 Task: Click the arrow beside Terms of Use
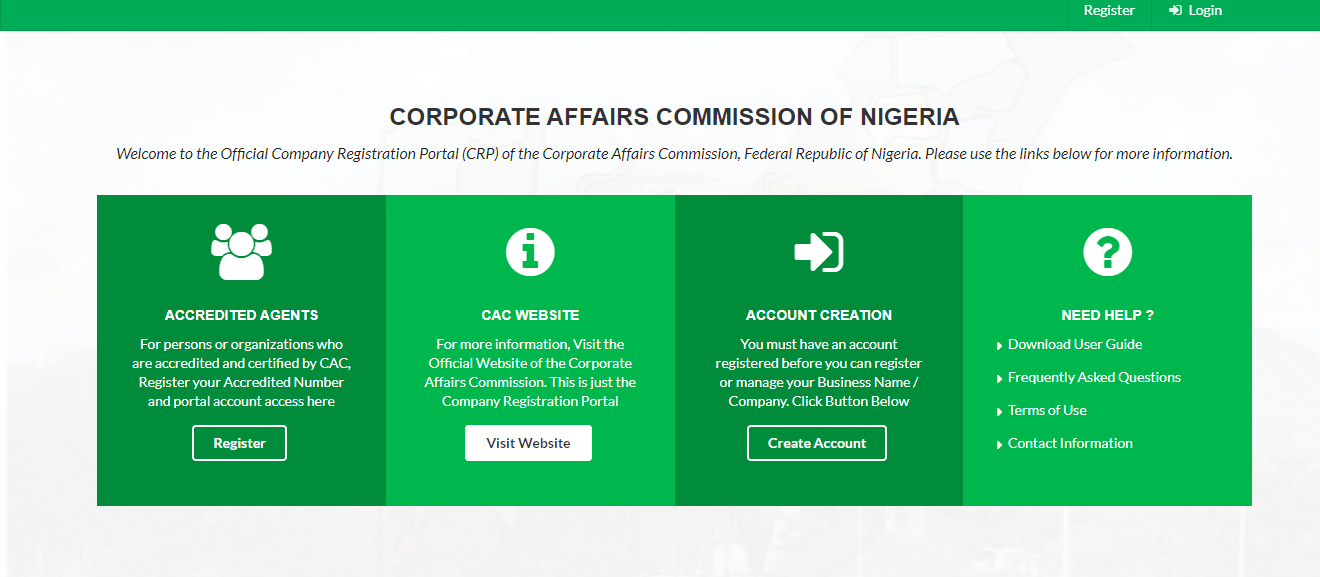pyautogui.click(x=999, y=412)
